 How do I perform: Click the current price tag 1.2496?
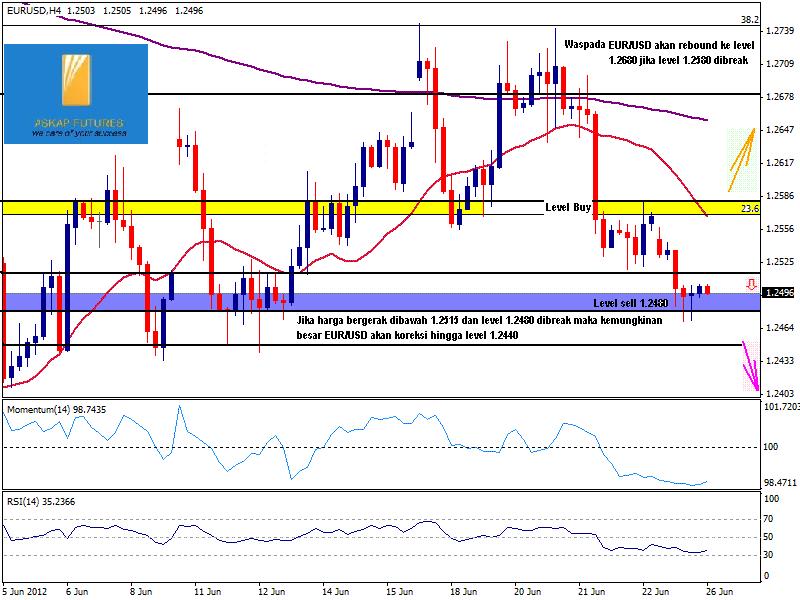click(779, 293)
